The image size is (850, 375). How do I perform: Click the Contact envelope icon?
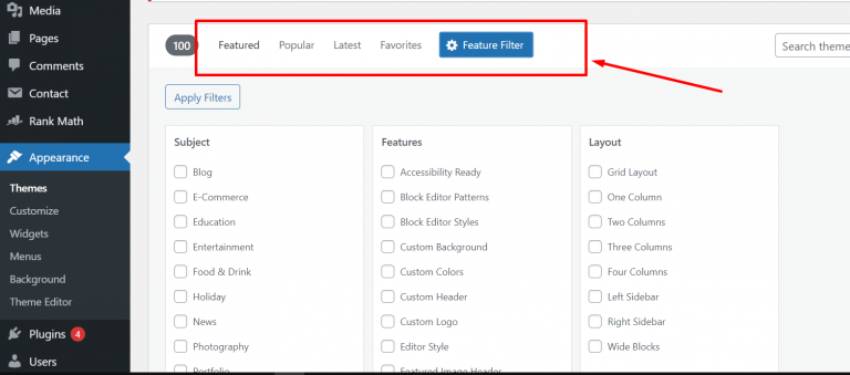[x=15, y=93]
